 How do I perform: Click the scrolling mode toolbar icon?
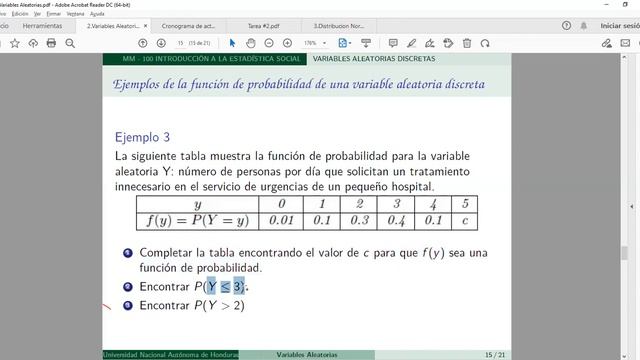tap(366, 43)
